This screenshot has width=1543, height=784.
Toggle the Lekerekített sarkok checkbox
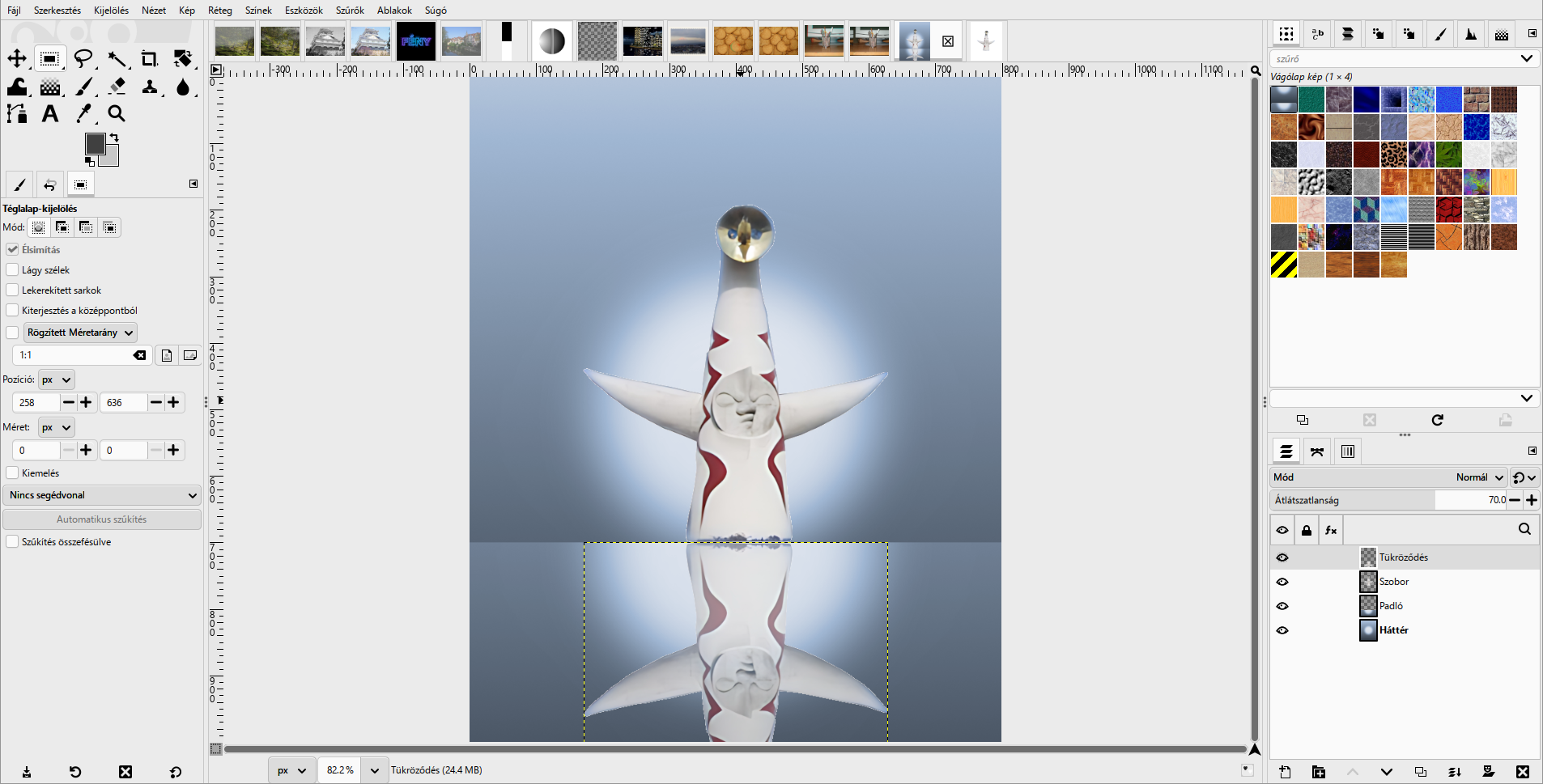coord(12,290)
